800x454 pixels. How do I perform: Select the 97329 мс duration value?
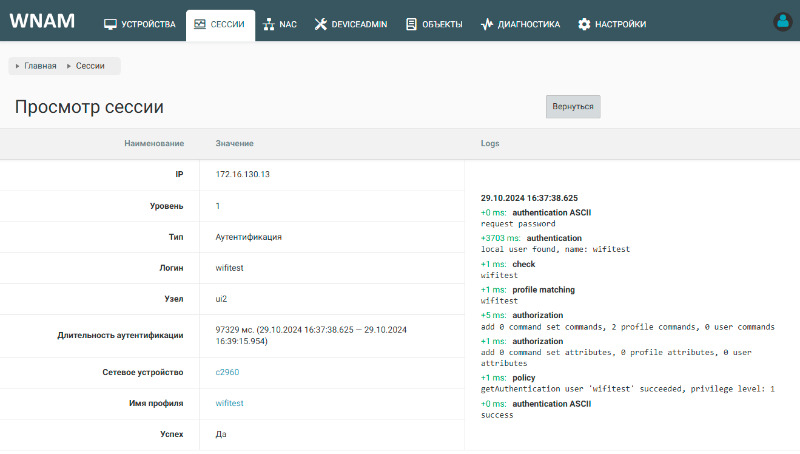(311, 335)
